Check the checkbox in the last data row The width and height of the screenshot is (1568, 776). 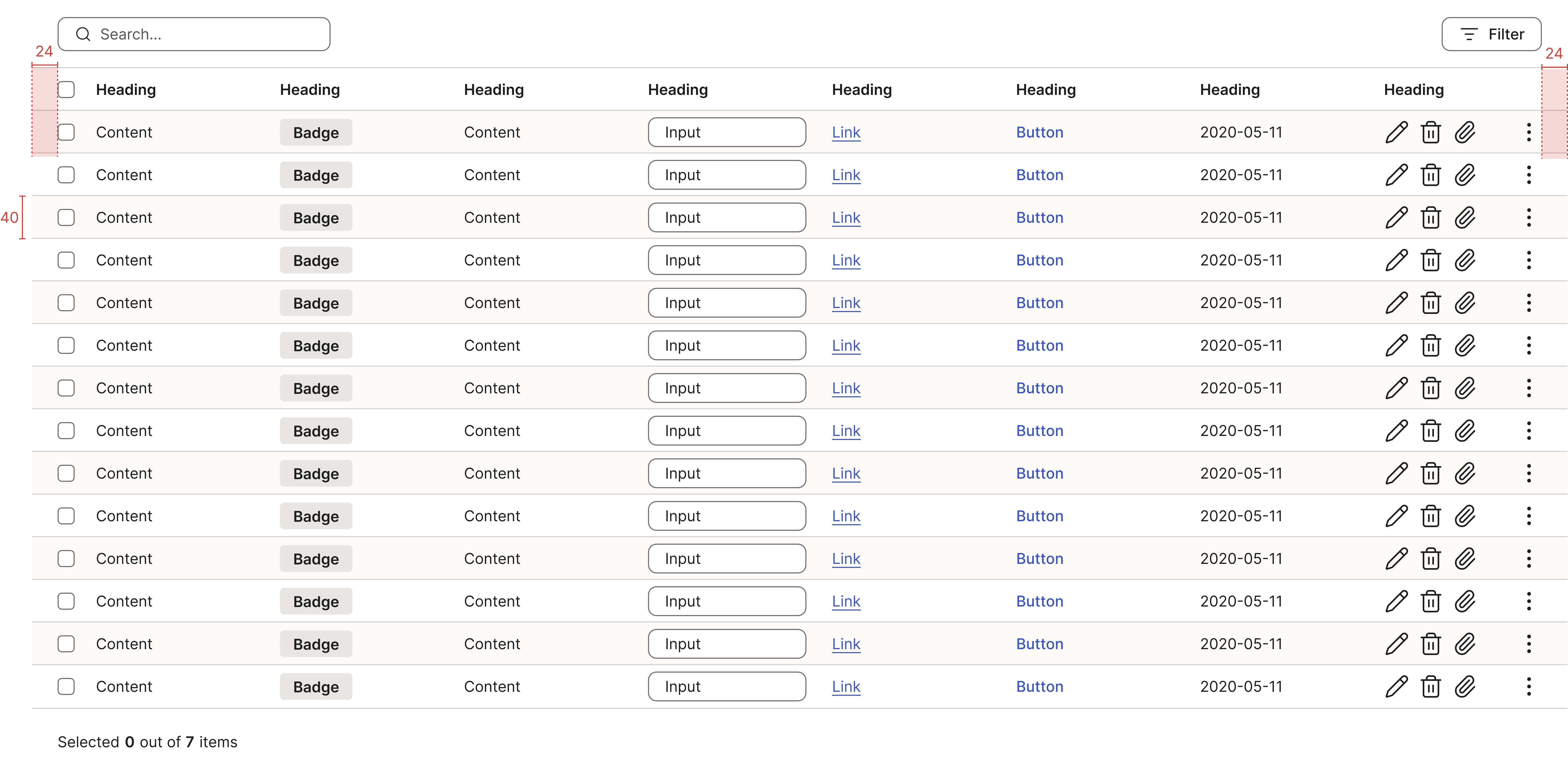(66, 686)
